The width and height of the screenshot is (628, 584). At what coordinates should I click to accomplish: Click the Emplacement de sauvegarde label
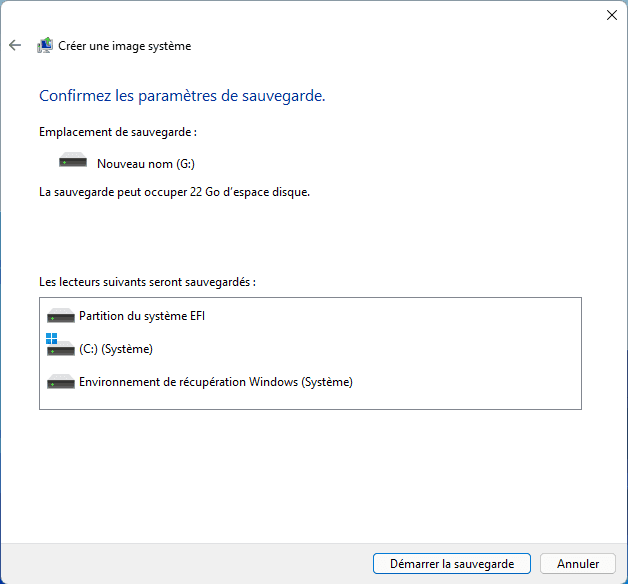tap(118, 132)
